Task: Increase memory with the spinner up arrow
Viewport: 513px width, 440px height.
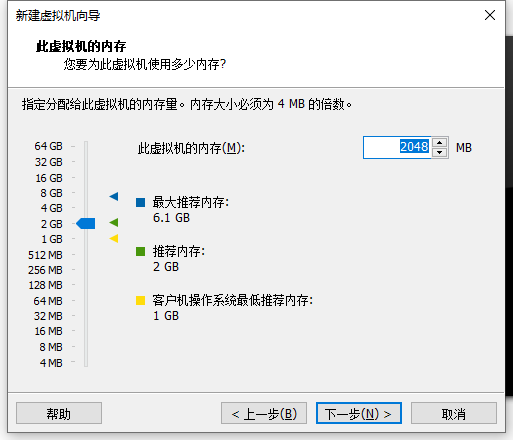Action: pos(440,143)
